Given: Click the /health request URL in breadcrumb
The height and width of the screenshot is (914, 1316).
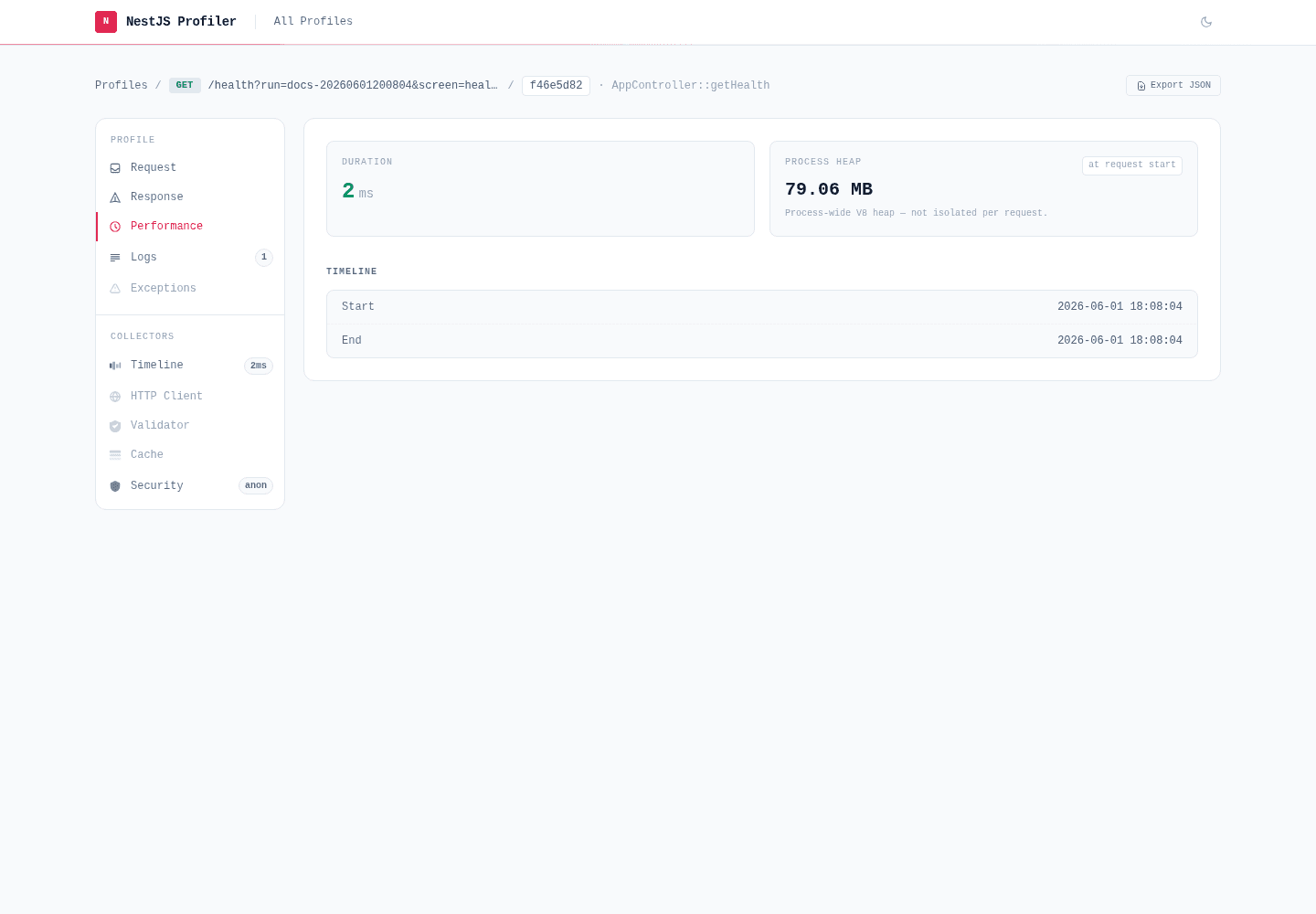Looking at the screenshot, I should click(x=353, y=85).
